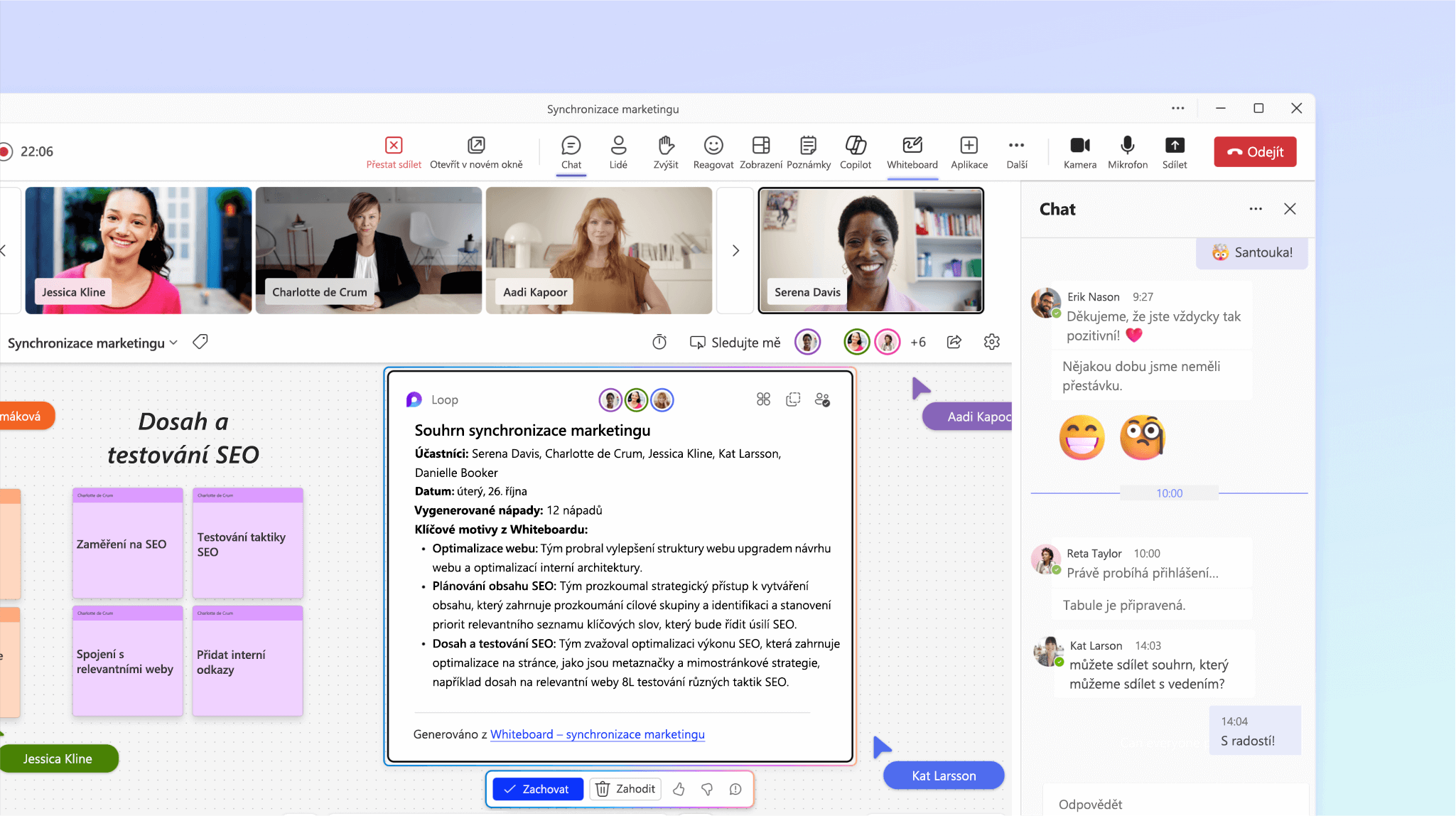1456x816 pixels.
Task: Expand the Chat options ellipsis menu
Action: (1255, 208)
